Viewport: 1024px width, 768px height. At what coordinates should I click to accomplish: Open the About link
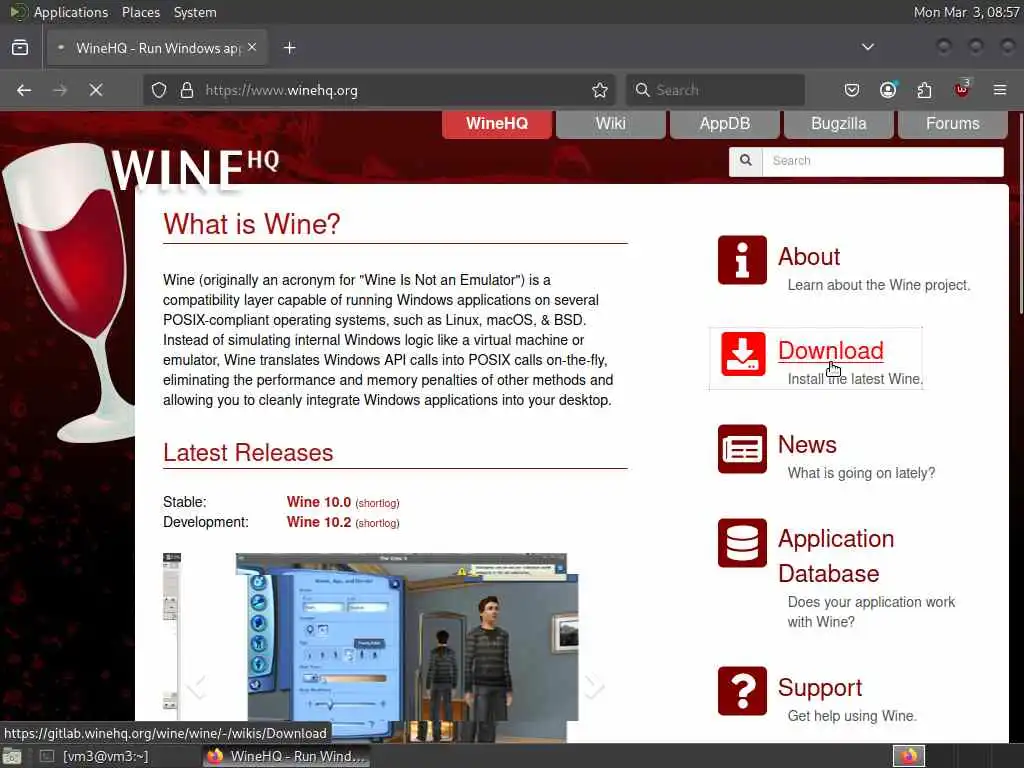pyautogui.click(x=808, y=256)
